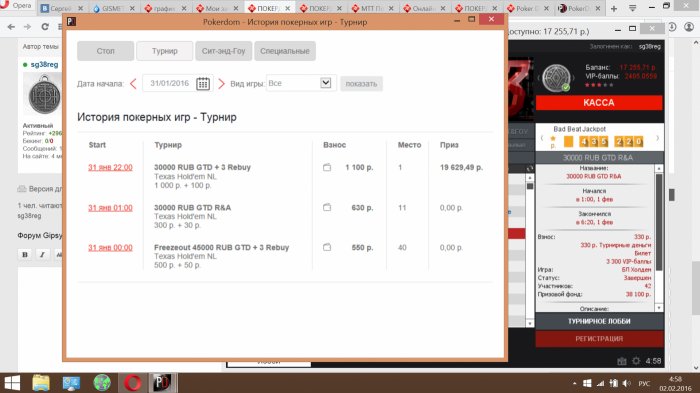This screenshot has height=393, width=700.
Task: Expand the Вид игры dropdown
Action: point(325,83)
